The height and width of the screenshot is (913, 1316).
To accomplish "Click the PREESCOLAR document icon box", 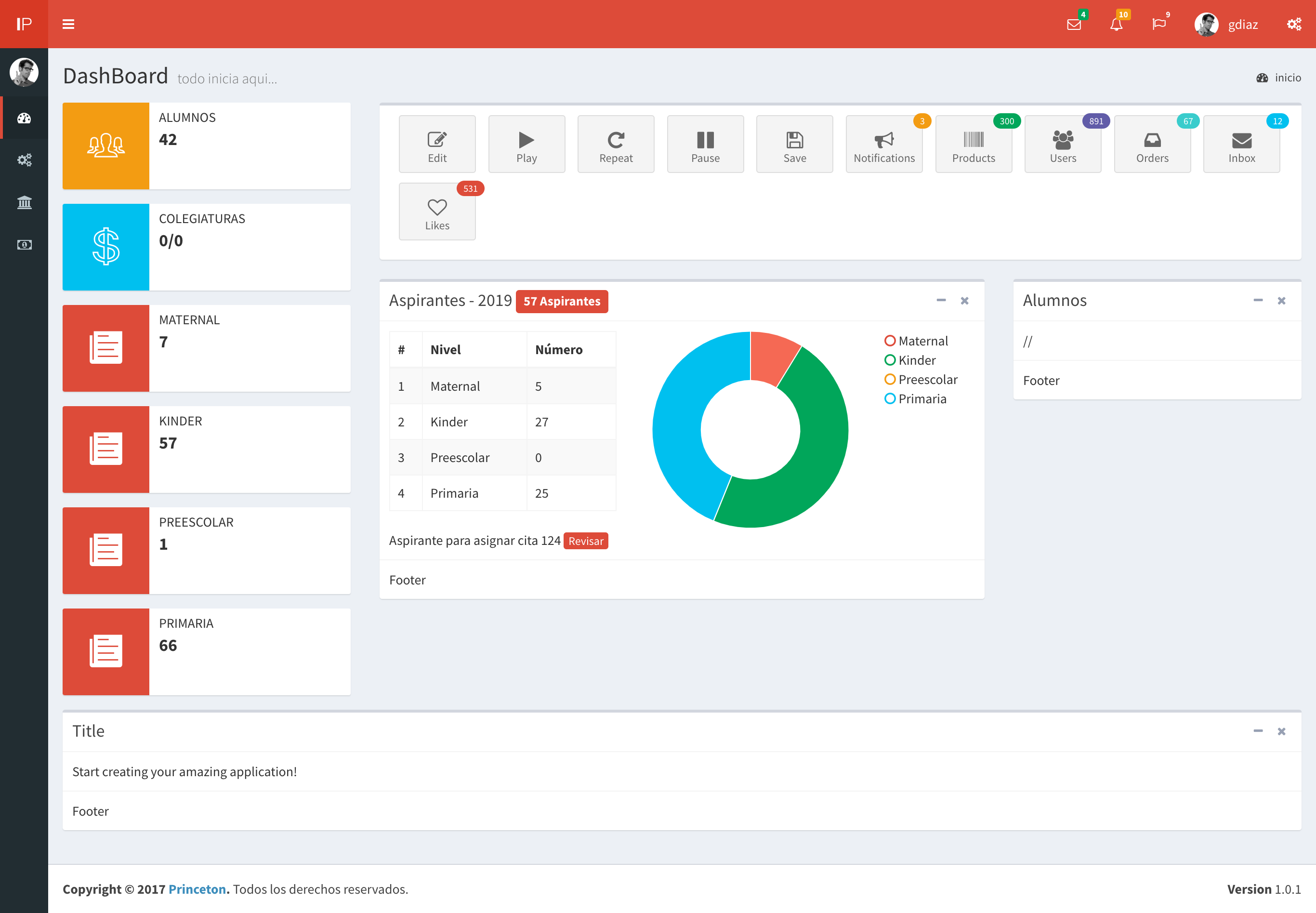I will 106,551.
